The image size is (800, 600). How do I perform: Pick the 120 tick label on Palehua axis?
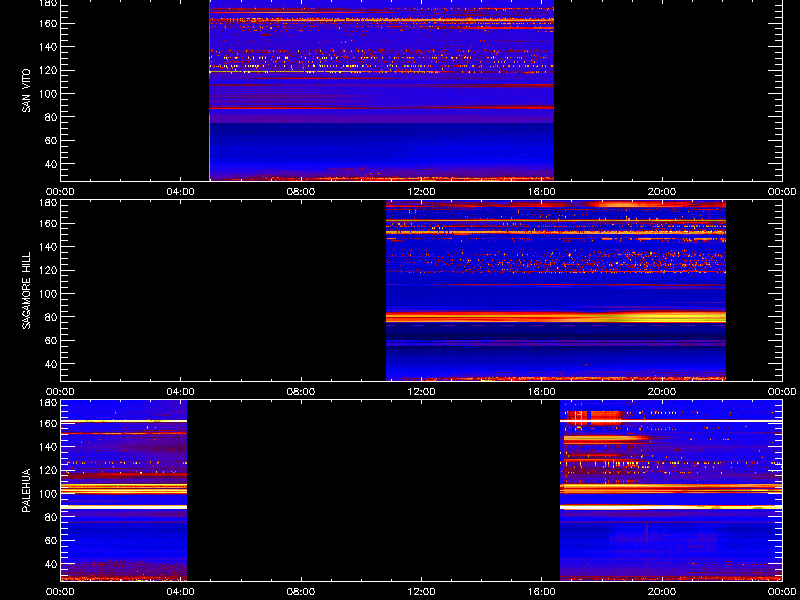click(48, 470)
